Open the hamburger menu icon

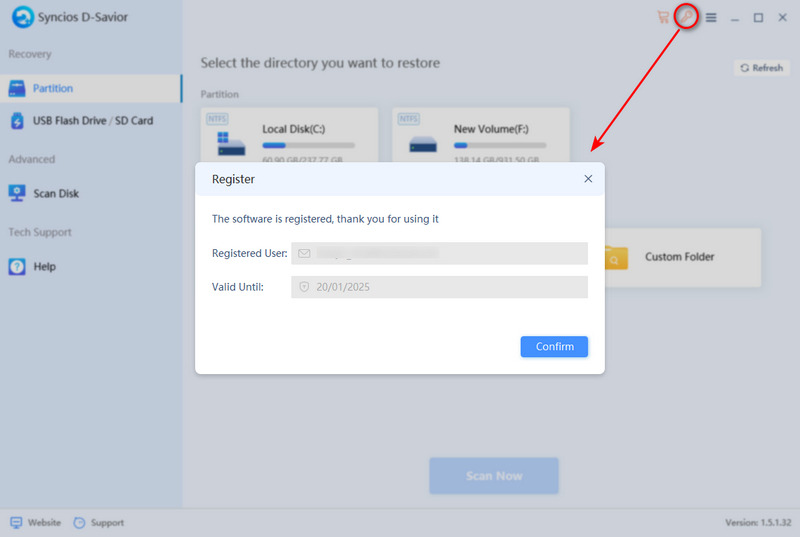point(711,17)
